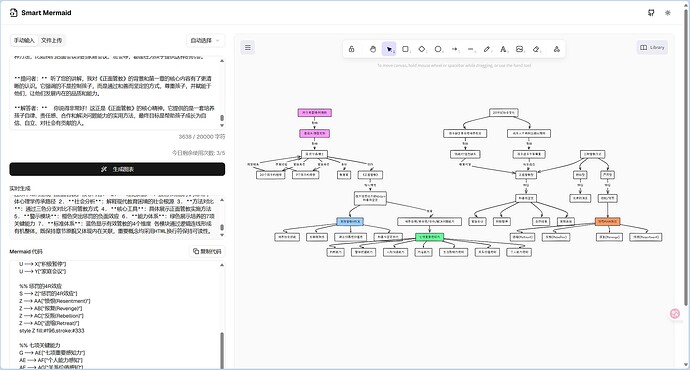
Task: Select the blue node in the diagram
Action: (350, 222)
